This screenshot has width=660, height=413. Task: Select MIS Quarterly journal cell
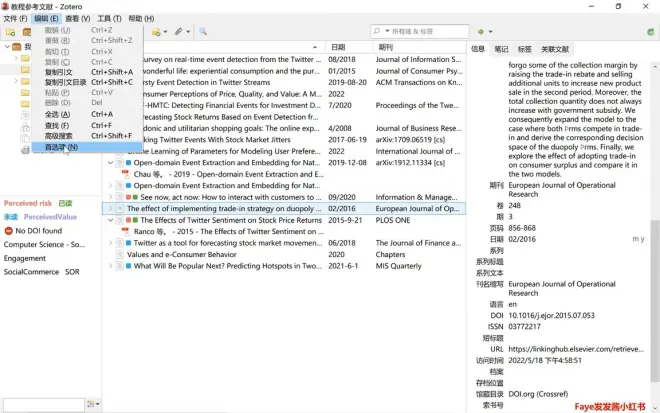[398, 266]
